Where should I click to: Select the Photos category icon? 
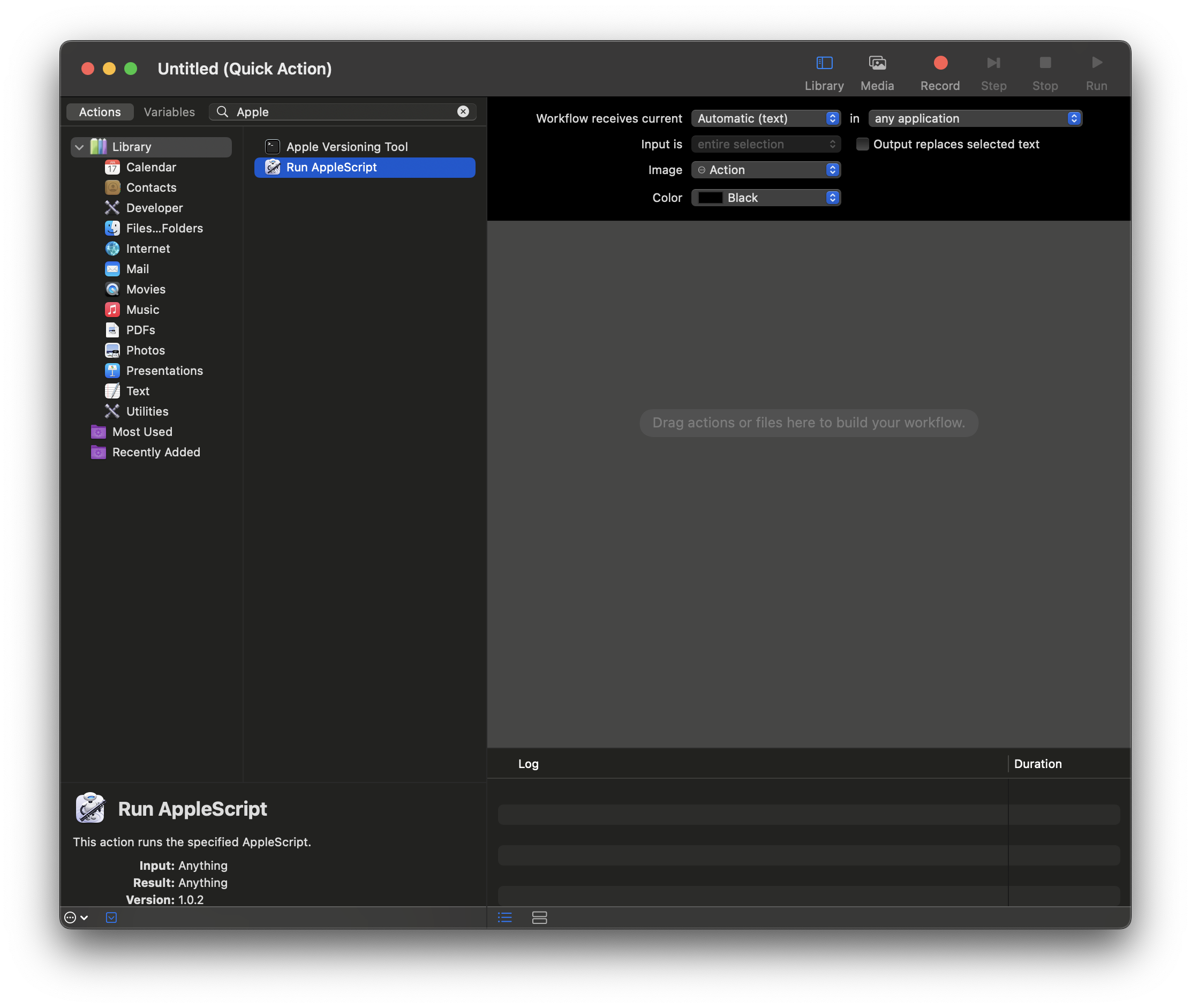coord(112,351)
